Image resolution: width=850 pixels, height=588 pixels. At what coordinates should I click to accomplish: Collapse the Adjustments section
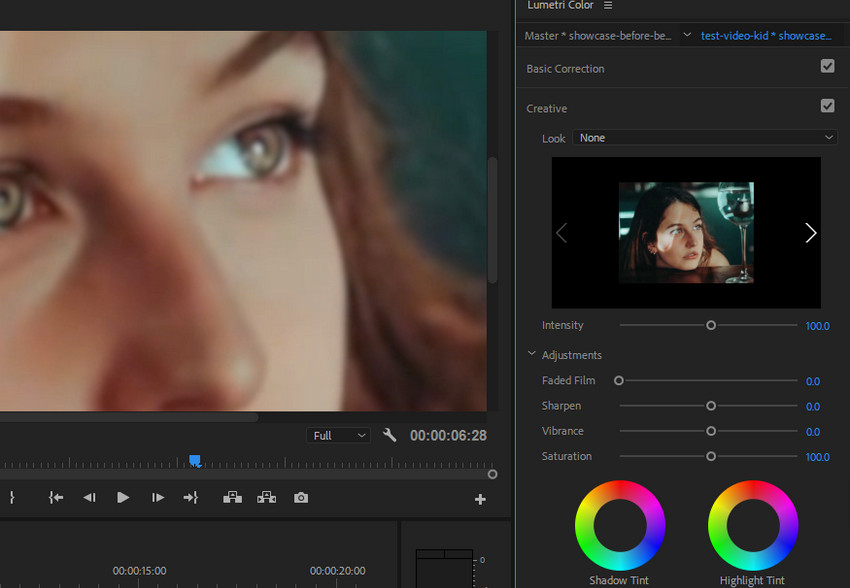[x=531, y=353]
